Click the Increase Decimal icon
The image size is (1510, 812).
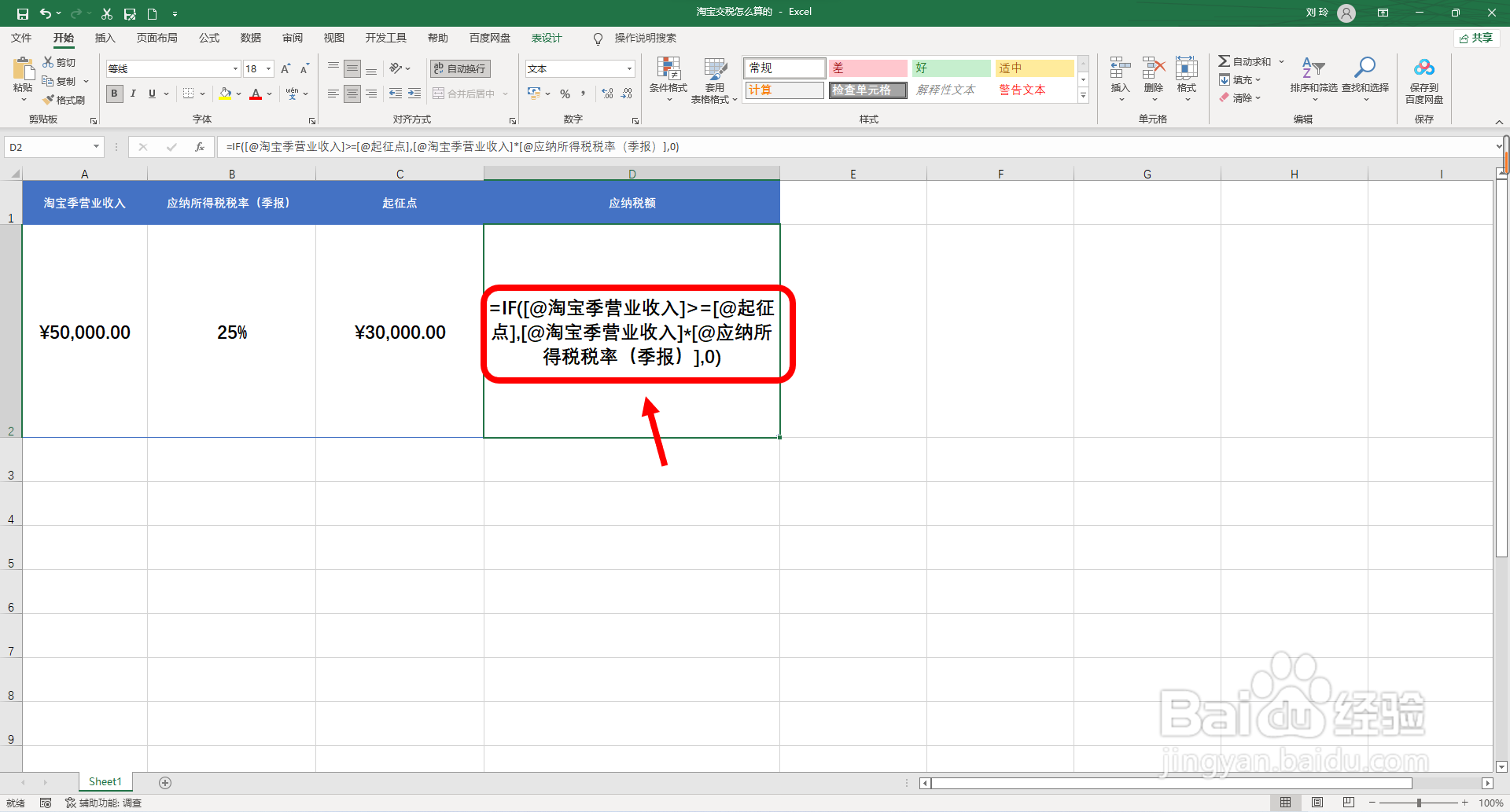607,94
